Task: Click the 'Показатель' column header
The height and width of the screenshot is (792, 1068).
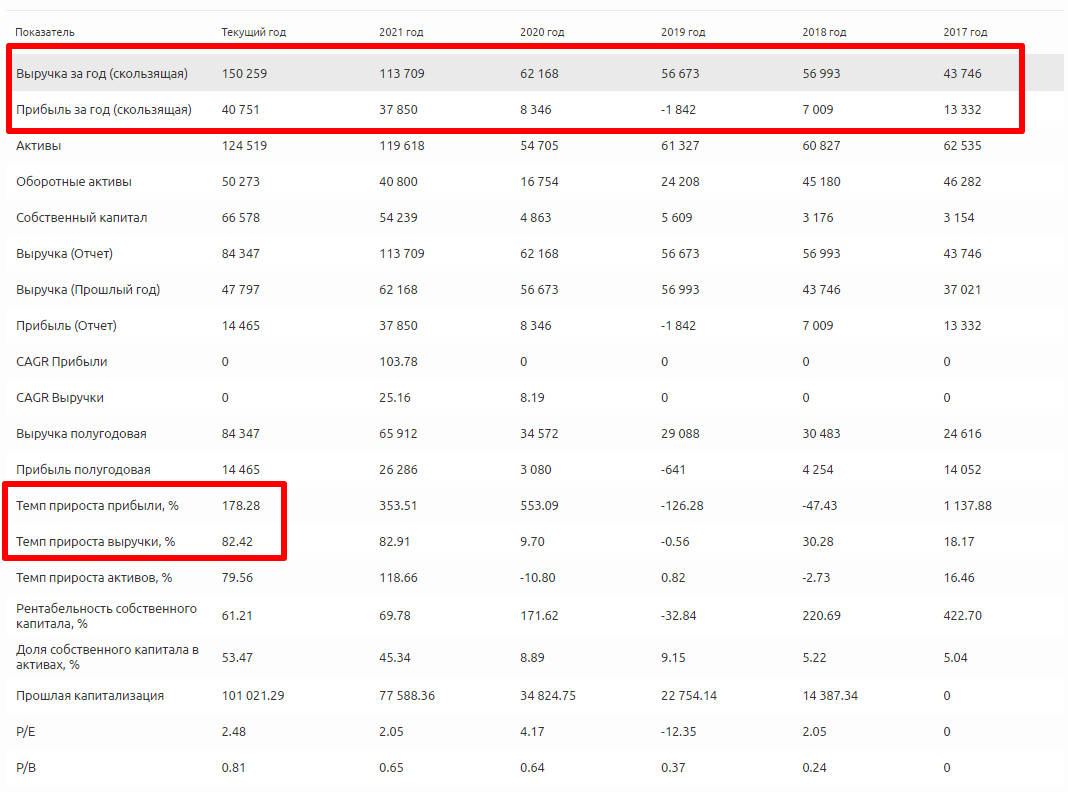Action: (x=45, y=33)
